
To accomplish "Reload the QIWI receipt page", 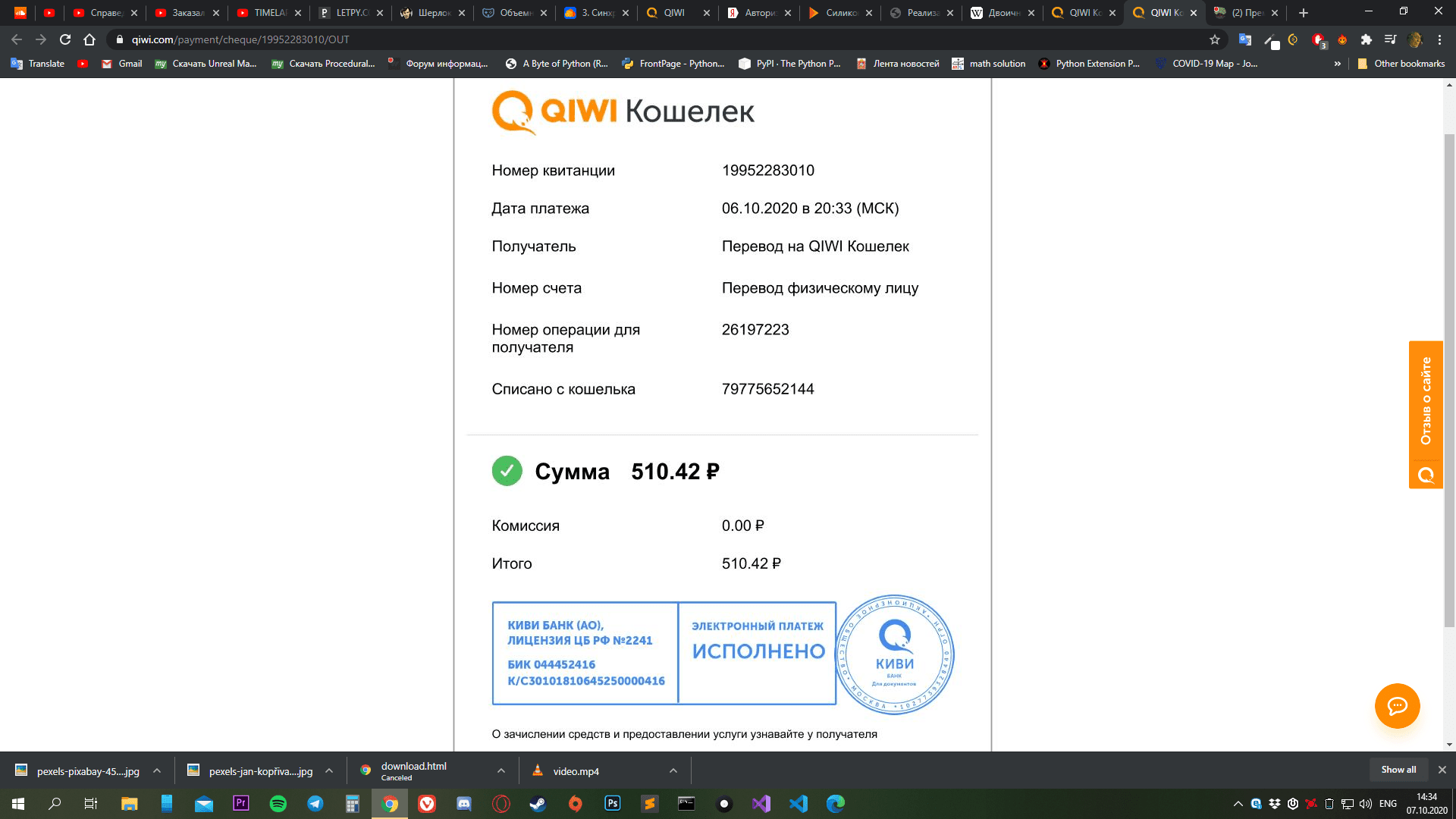I will click(x=65, y=39).
